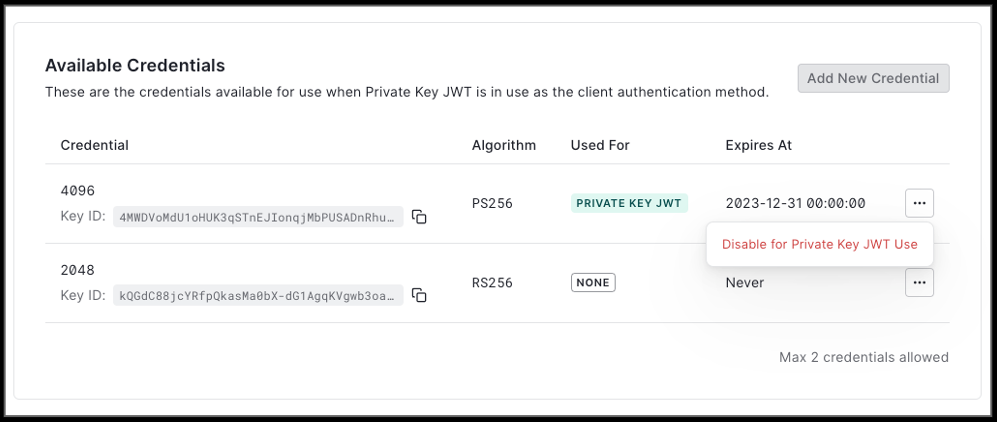Copy the 4096 credential Key ID
Screen dimensions: 997x422
[x=420, y=217]
